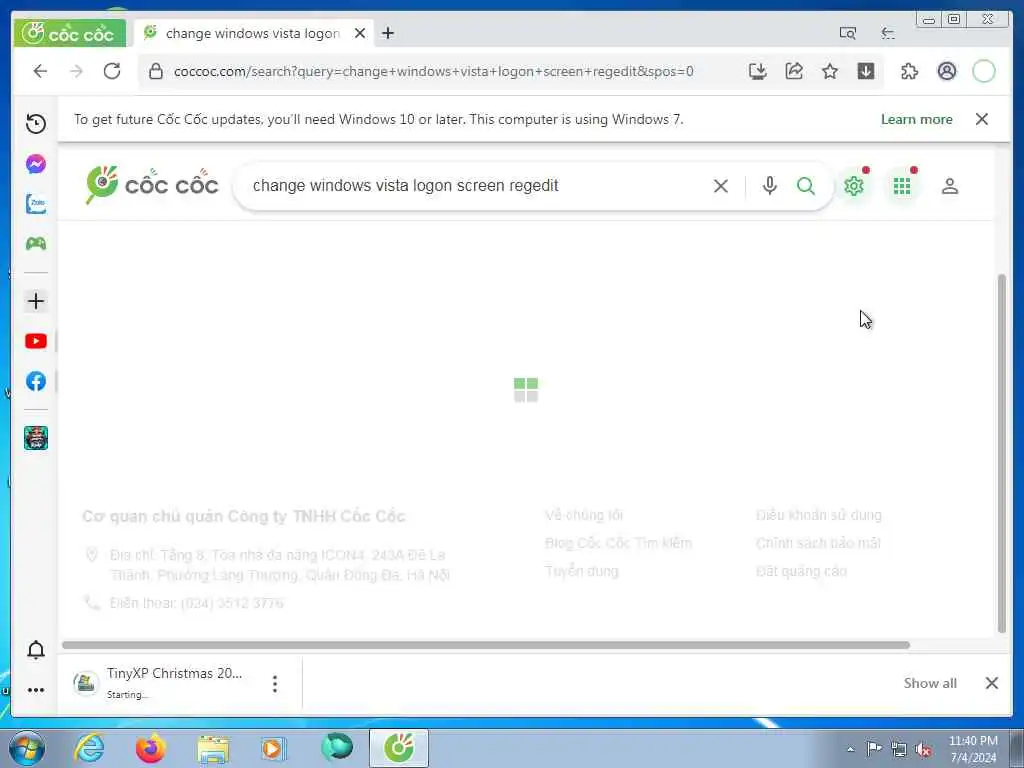The height and width of the screenshot is (768, 1024).
Task: Add a new sidebar shortcut
Action: pos(36,301)
